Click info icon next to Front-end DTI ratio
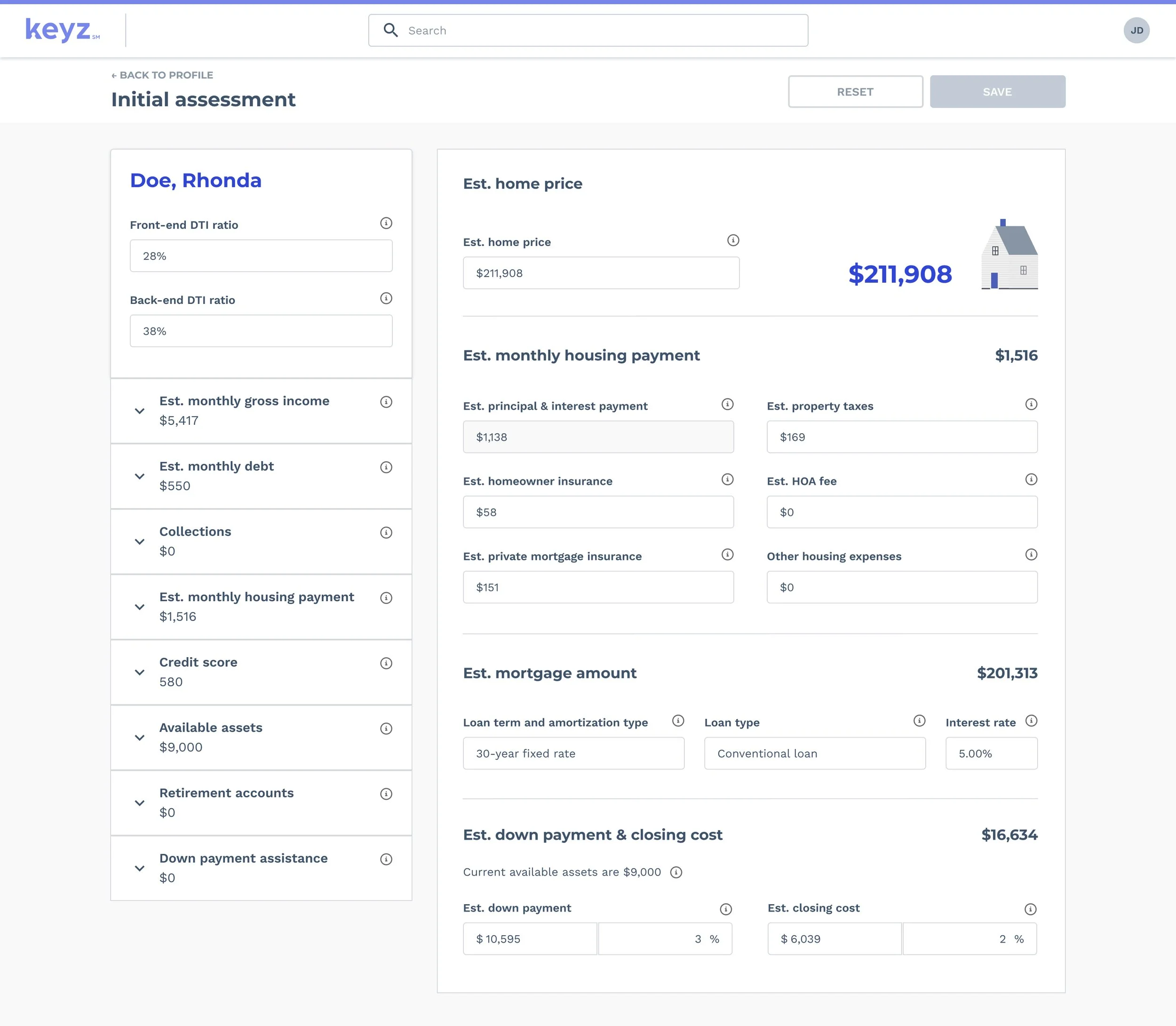The height and width of the screenshot is (1026, 1176). point(386,223)
